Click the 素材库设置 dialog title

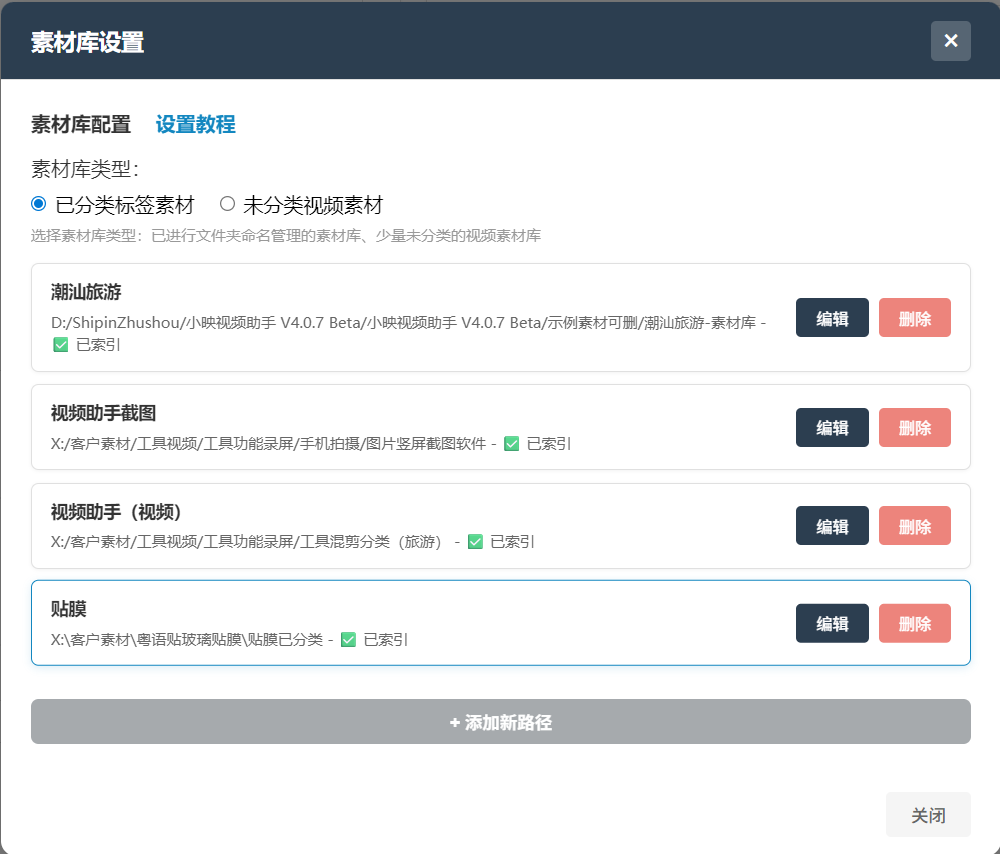(87, 42)
